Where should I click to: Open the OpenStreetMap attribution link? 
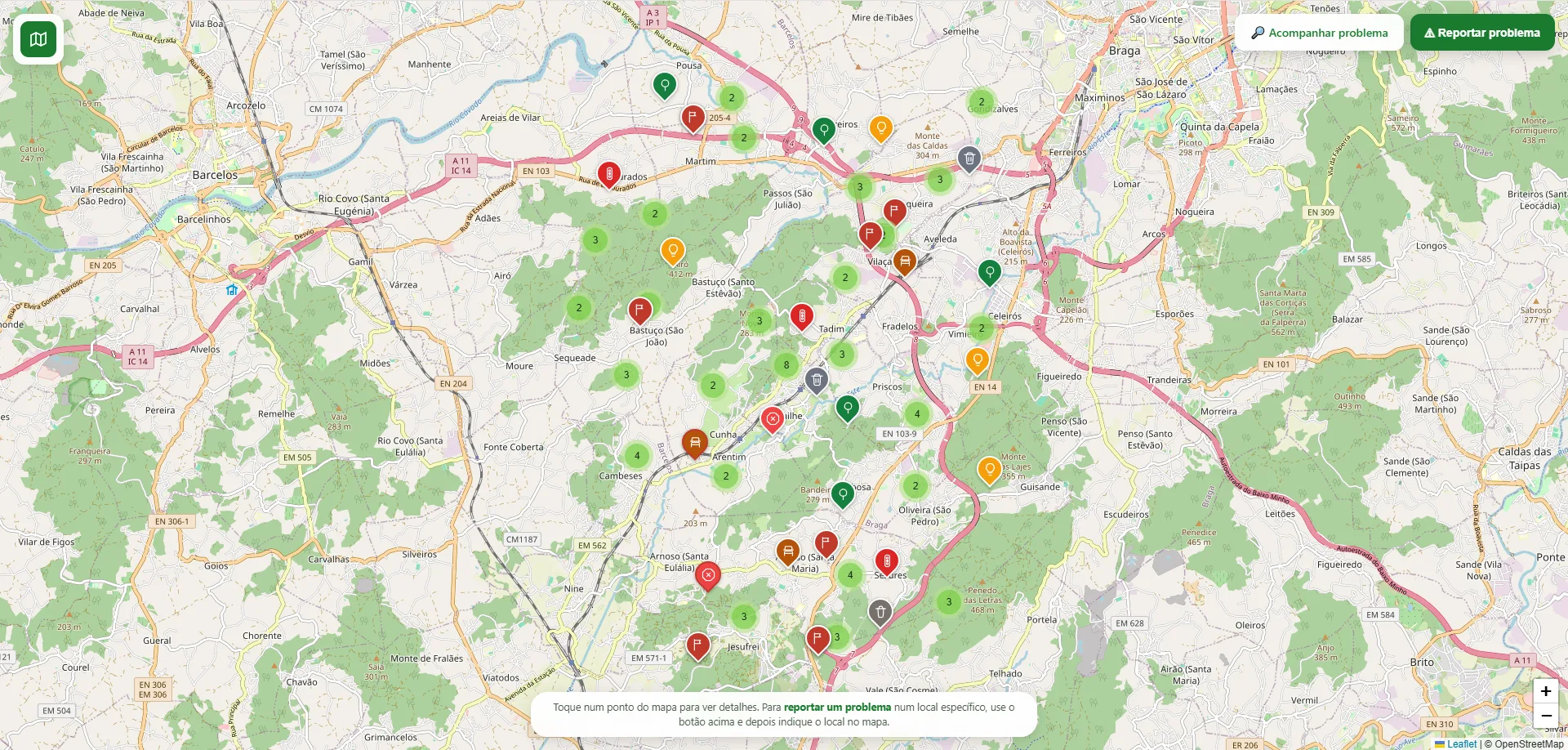tap(1529, 743)
